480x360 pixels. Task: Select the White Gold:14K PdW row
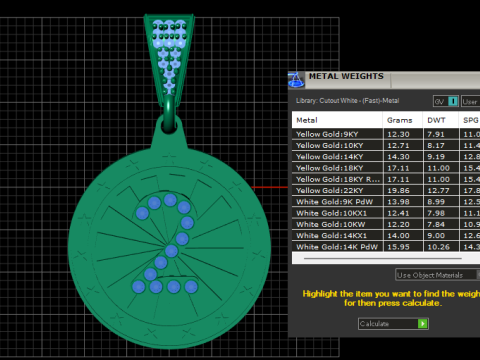point(386,247)
